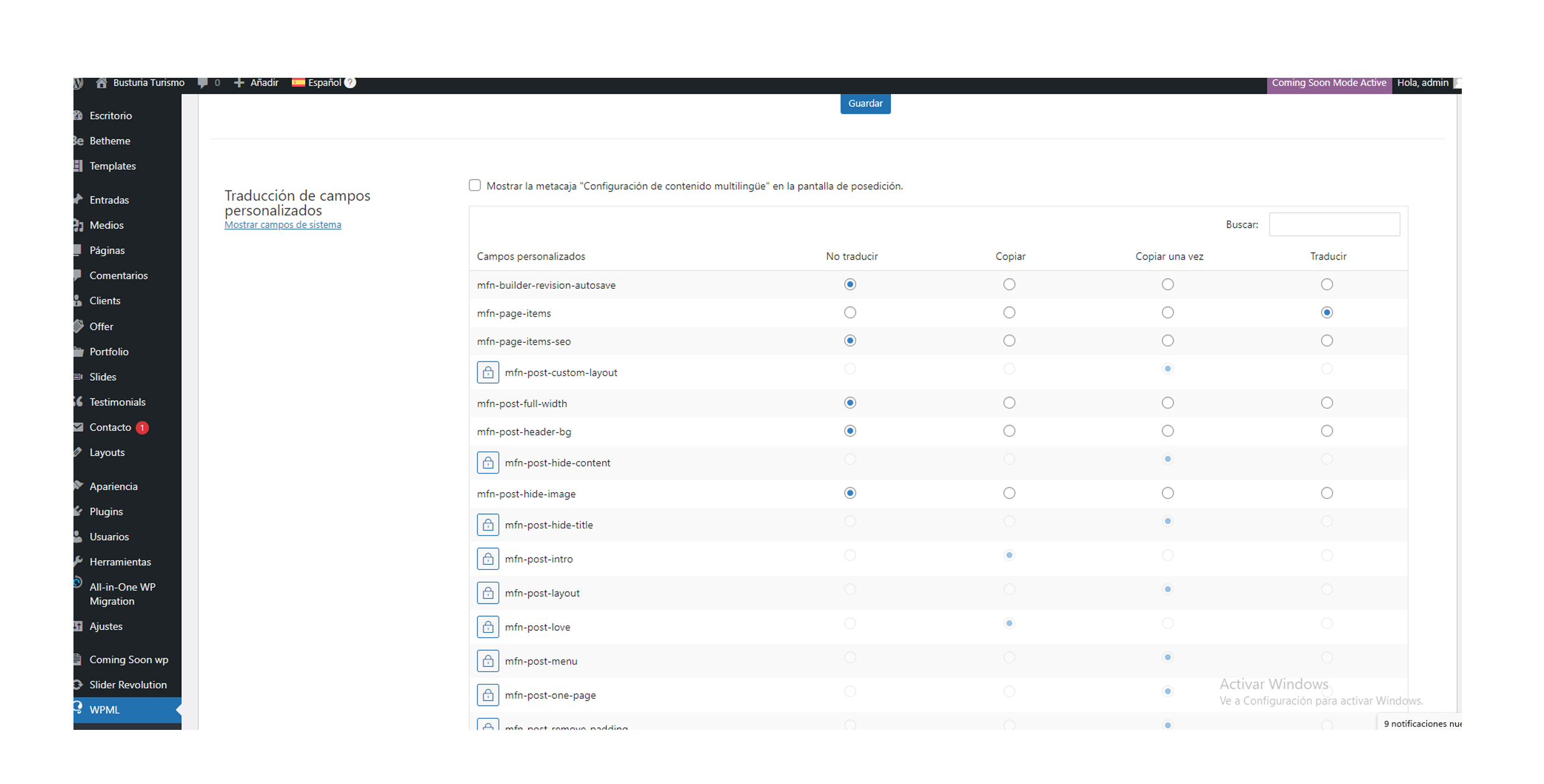Image resolution: width=1544 pixels, height=784 pixels.
Task: Click the Campos personalizados column header
Action: pyautogui.click(x=531, y=256)
